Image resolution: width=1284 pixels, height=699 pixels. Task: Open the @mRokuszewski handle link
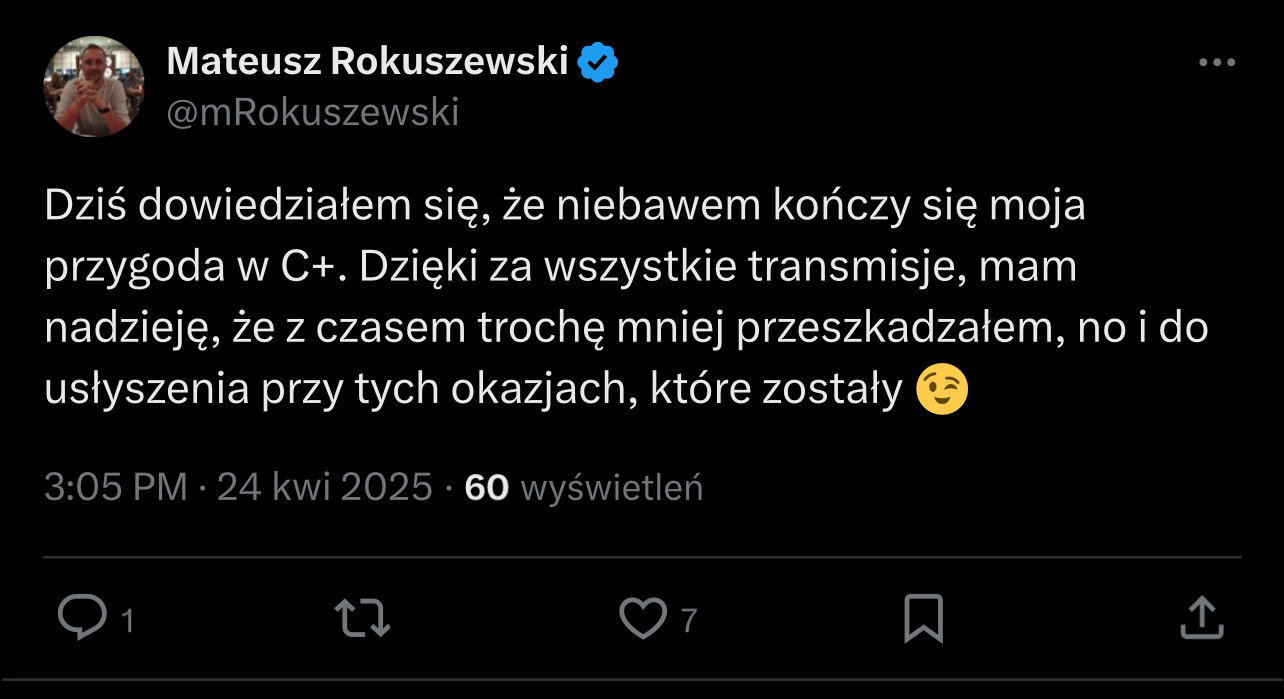click(x=312, y=113)
